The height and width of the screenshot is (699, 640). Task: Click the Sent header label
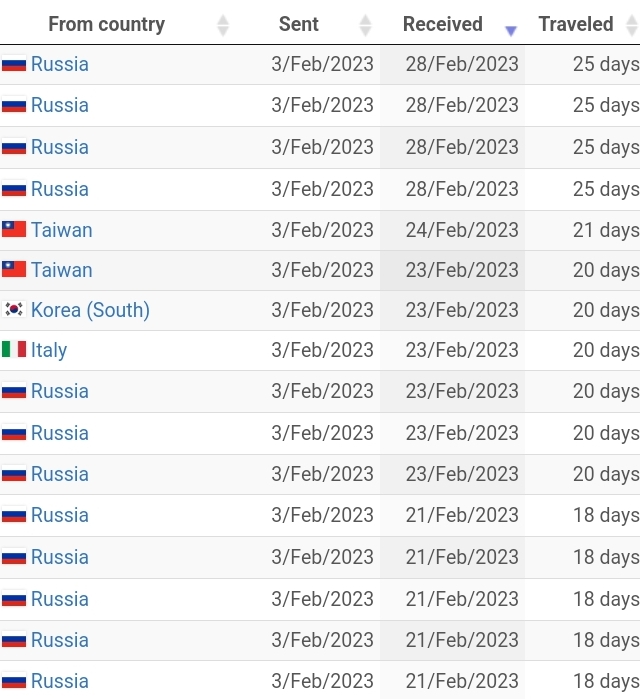point(299,24)
